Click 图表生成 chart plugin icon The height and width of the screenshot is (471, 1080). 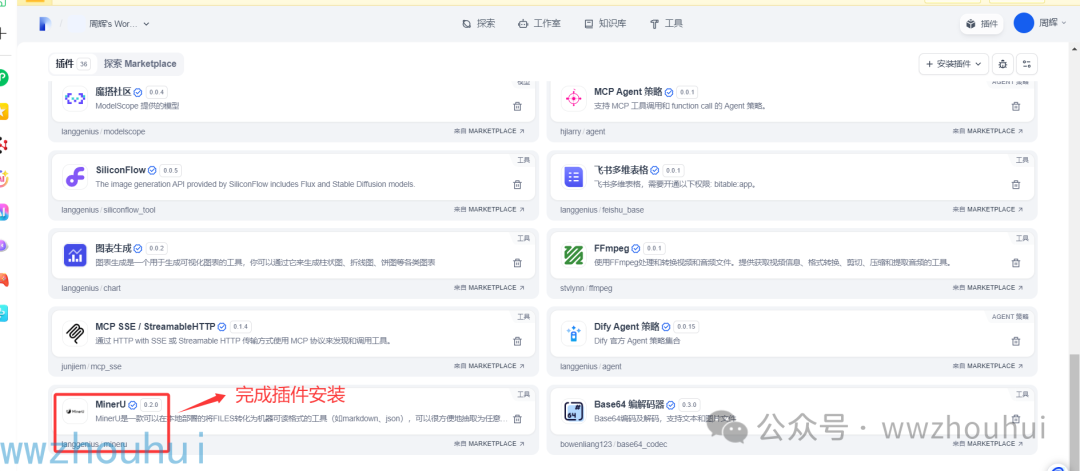[74, 255]
